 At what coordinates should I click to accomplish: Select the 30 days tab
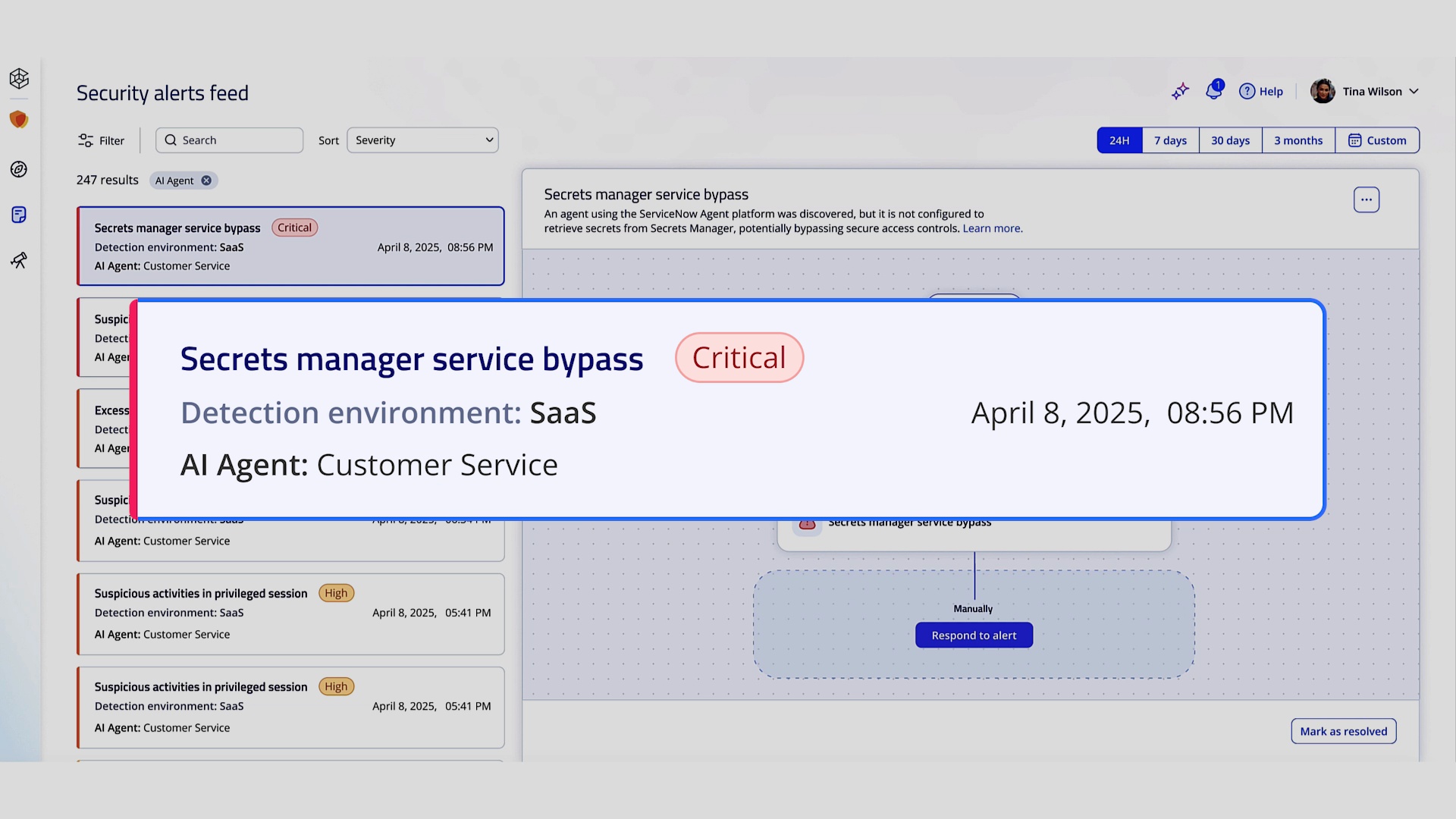click(x=1229, y=140)
